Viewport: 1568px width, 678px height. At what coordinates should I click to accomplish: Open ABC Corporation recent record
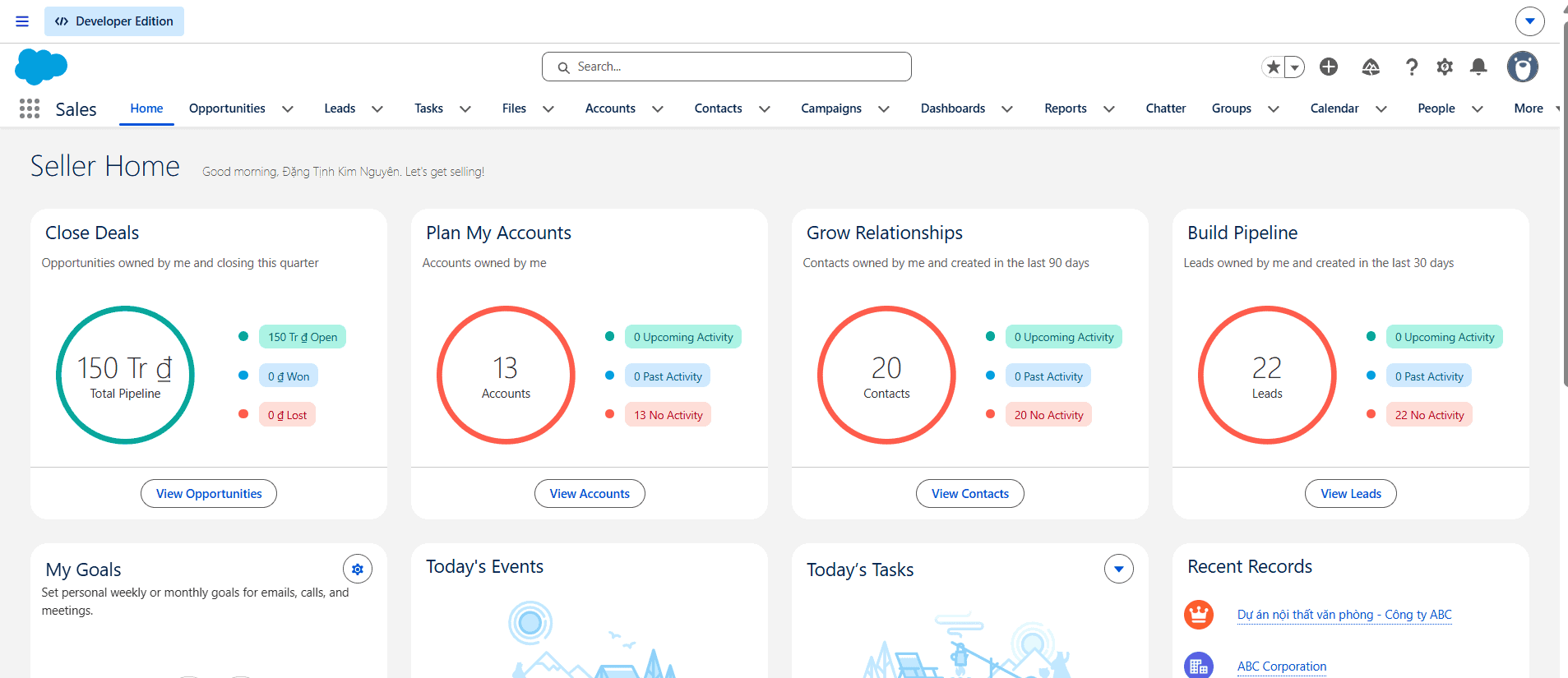pos(1282,666)
